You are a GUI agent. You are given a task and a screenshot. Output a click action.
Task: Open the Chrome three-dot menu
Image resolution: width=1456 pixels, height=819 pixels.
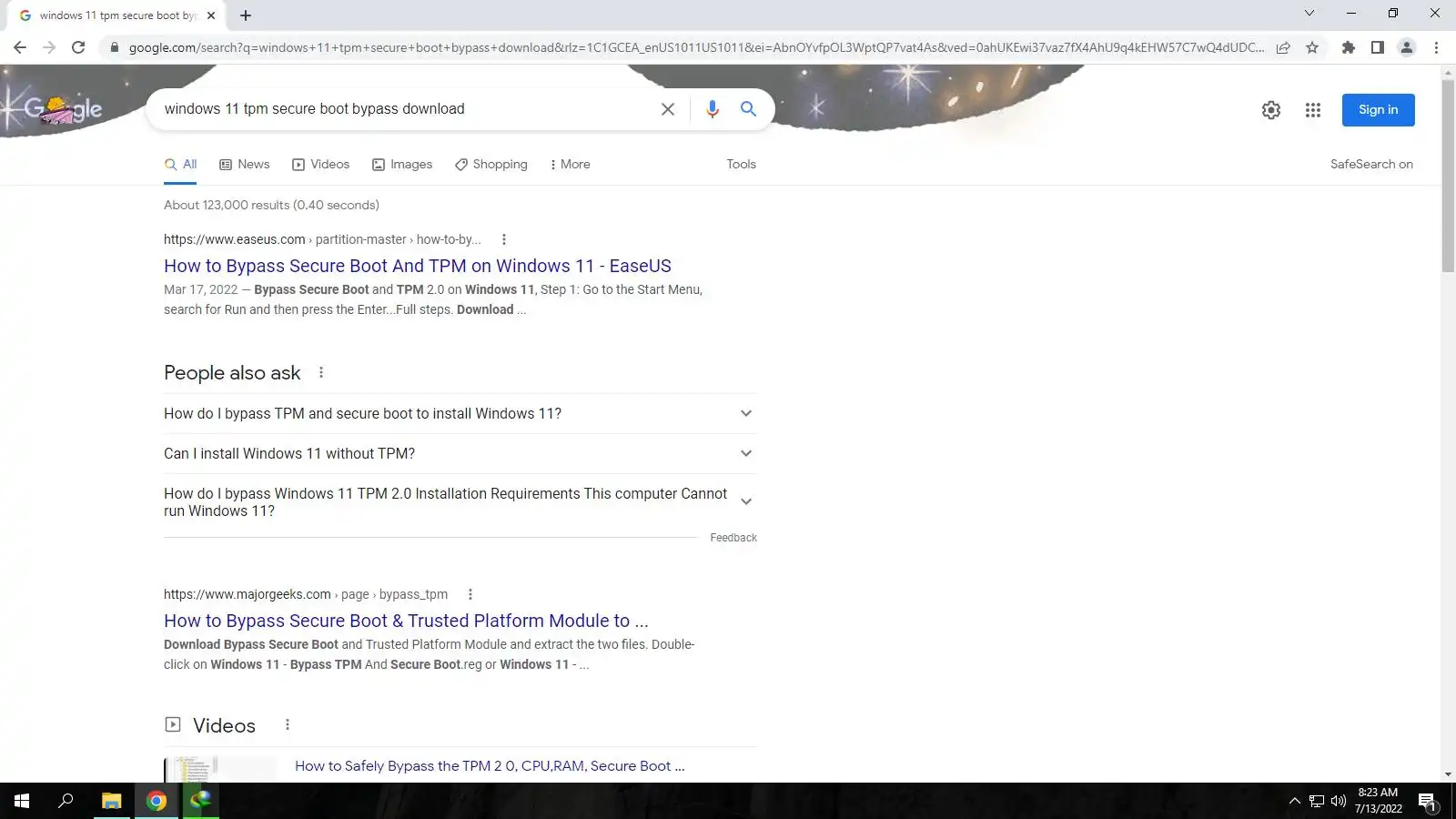click(1436, 47)
